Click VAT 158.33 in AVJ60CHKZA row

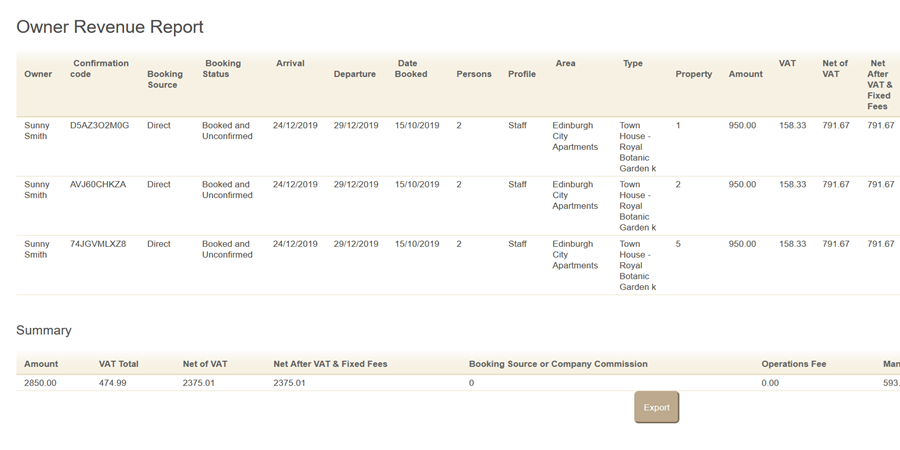792,184
